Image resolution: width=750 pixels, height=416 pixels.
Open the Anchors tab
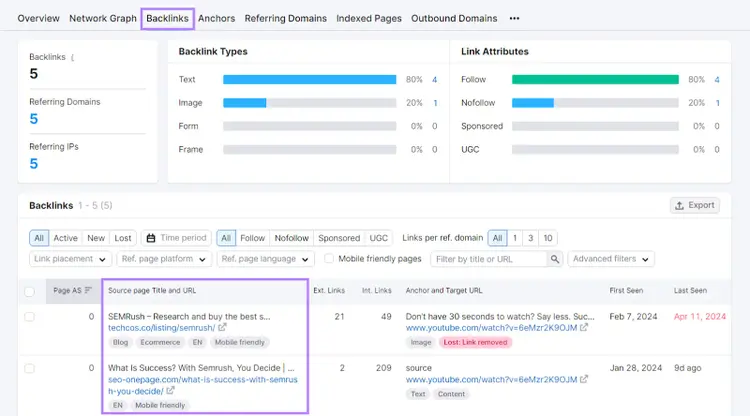tap(216, 19)
